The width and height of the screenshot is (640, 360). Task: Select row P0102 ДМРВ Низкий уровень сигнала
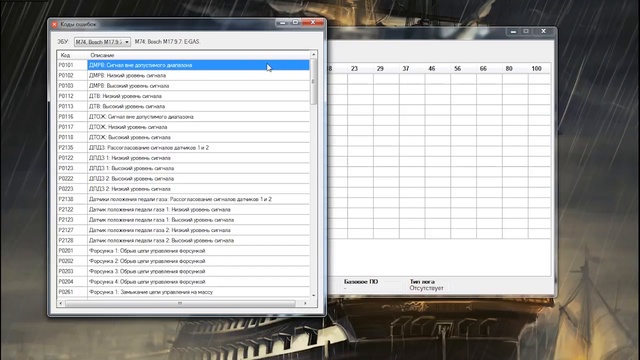click(x=183, y=76)
